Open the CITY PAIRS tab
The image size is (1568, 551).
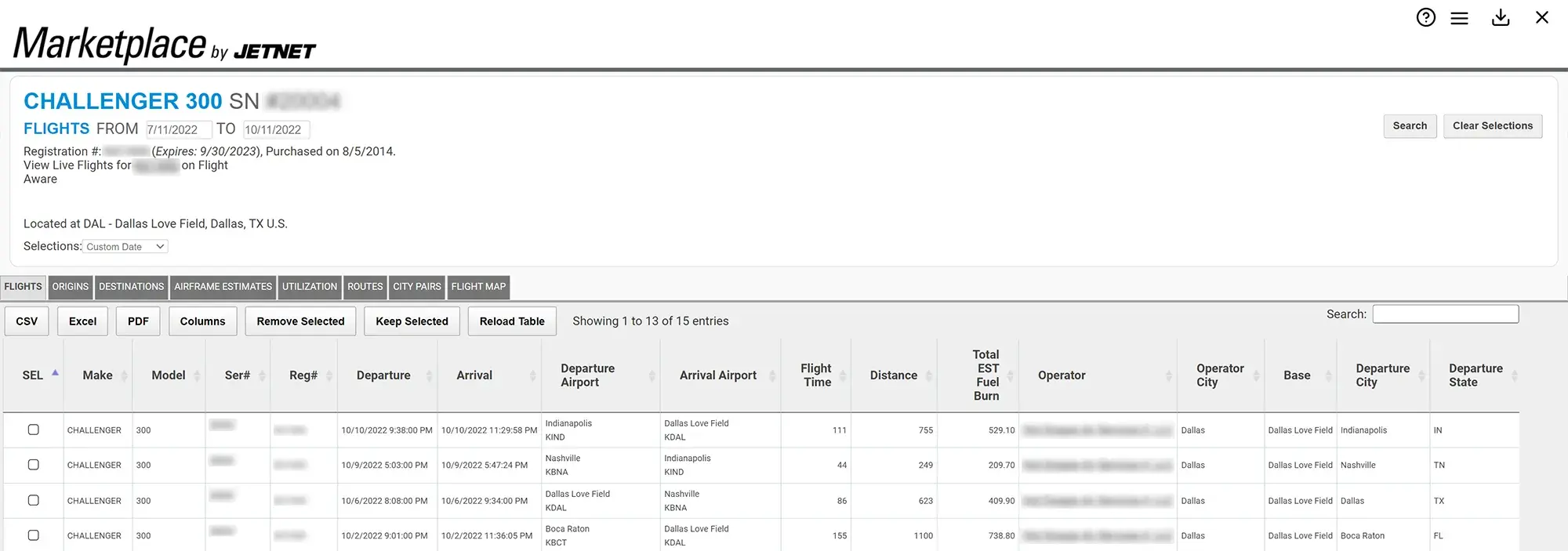tap(417, 287)
